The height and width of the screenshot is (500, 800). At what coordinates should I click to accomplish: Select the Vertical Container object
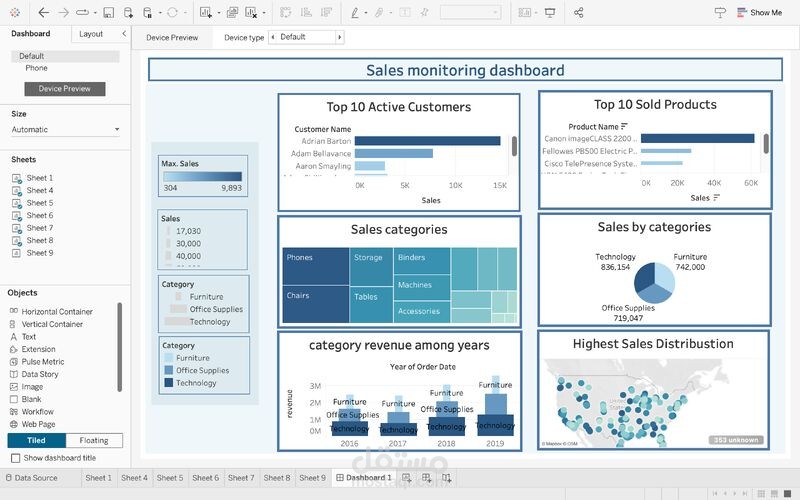[x=46, y=324]
